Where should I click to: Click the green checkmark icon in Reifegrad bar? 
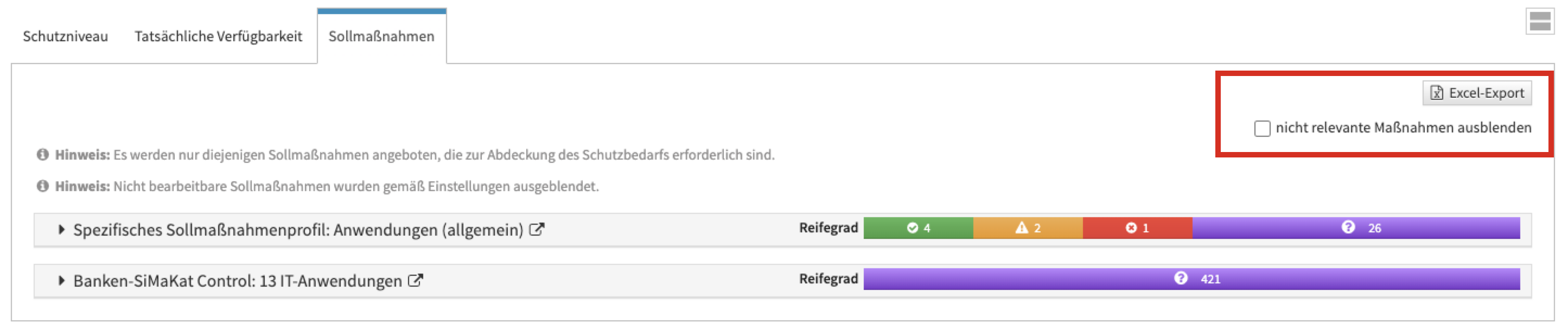[912, 228]
